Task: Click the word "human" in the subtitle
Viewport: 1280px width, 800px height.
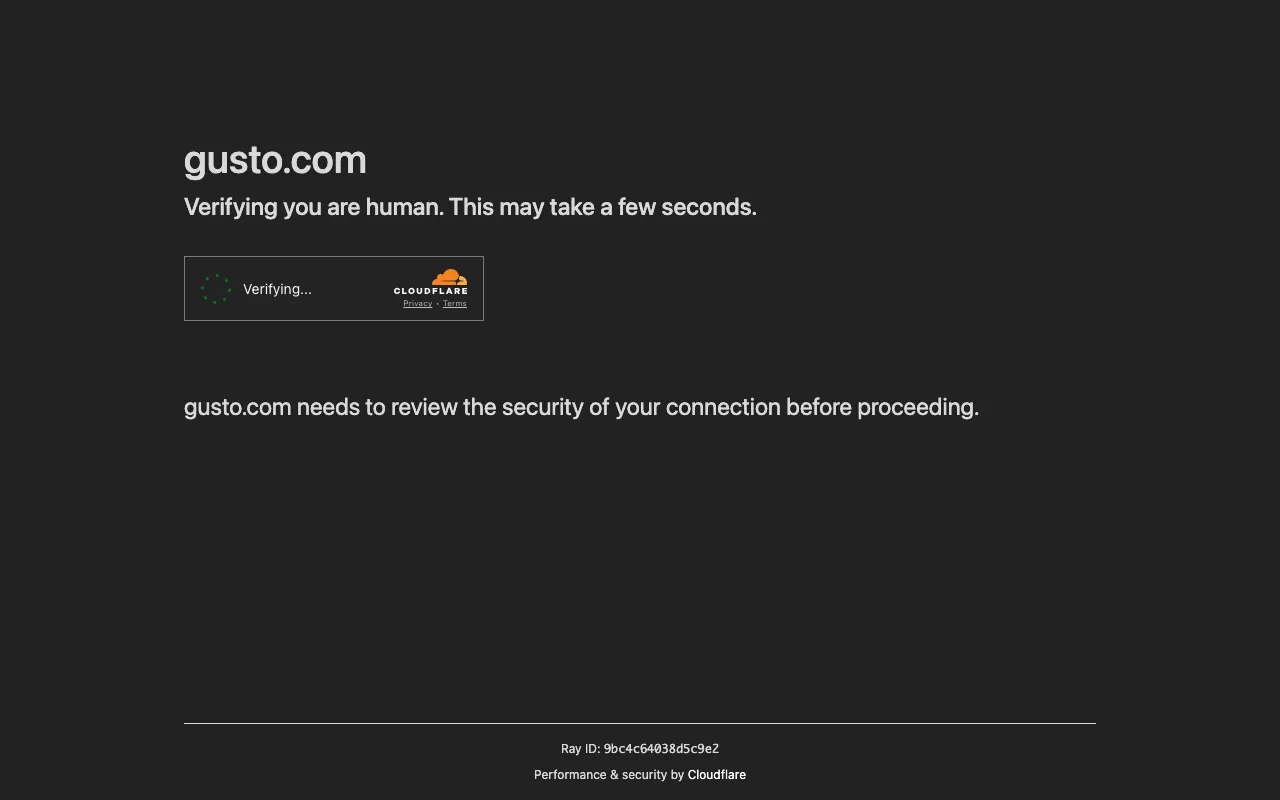Action: coord(403,207)
